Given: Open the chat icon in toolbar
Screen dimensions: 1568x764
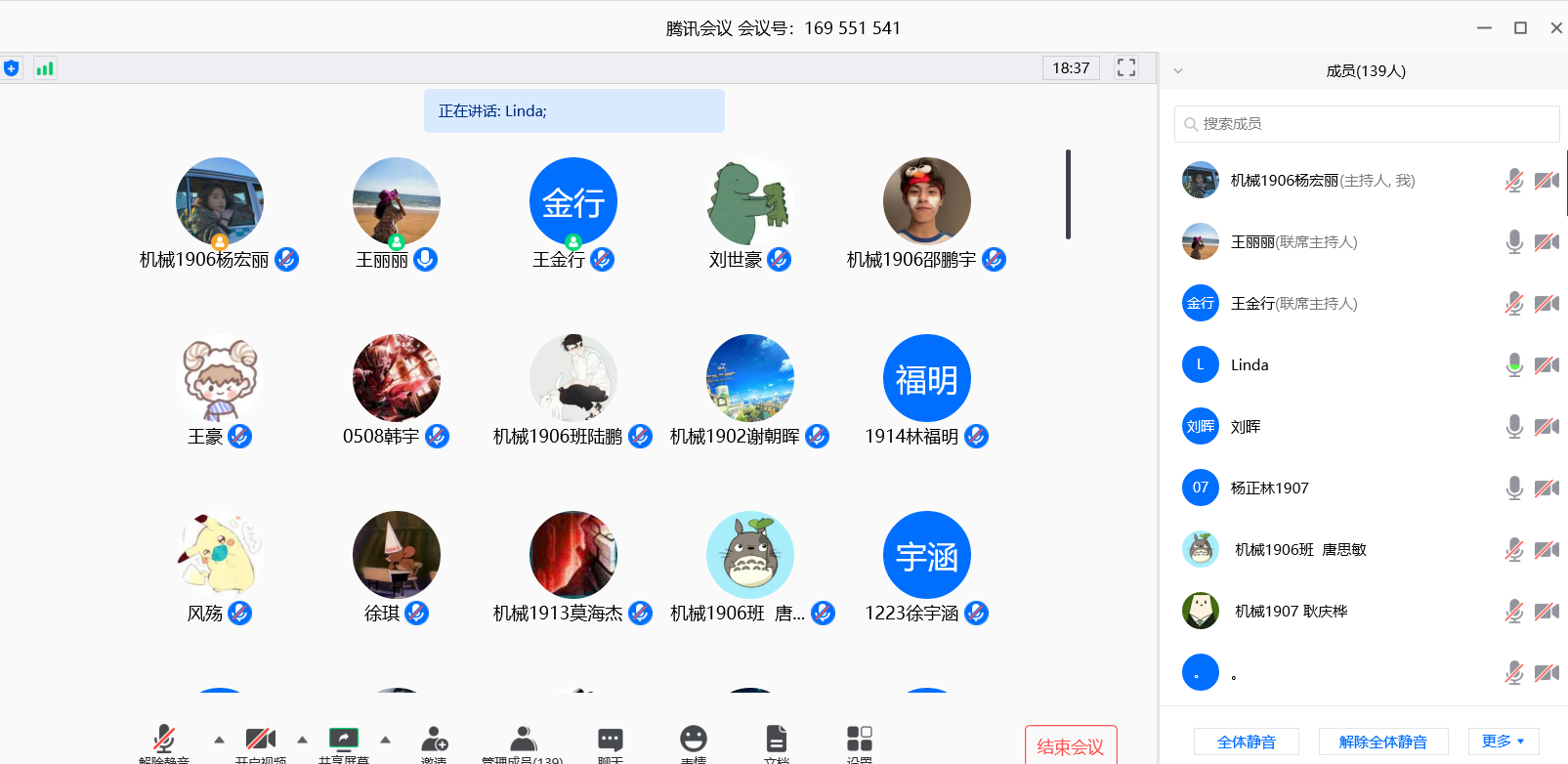Looking at the screenshot, I should click(611, 740).
